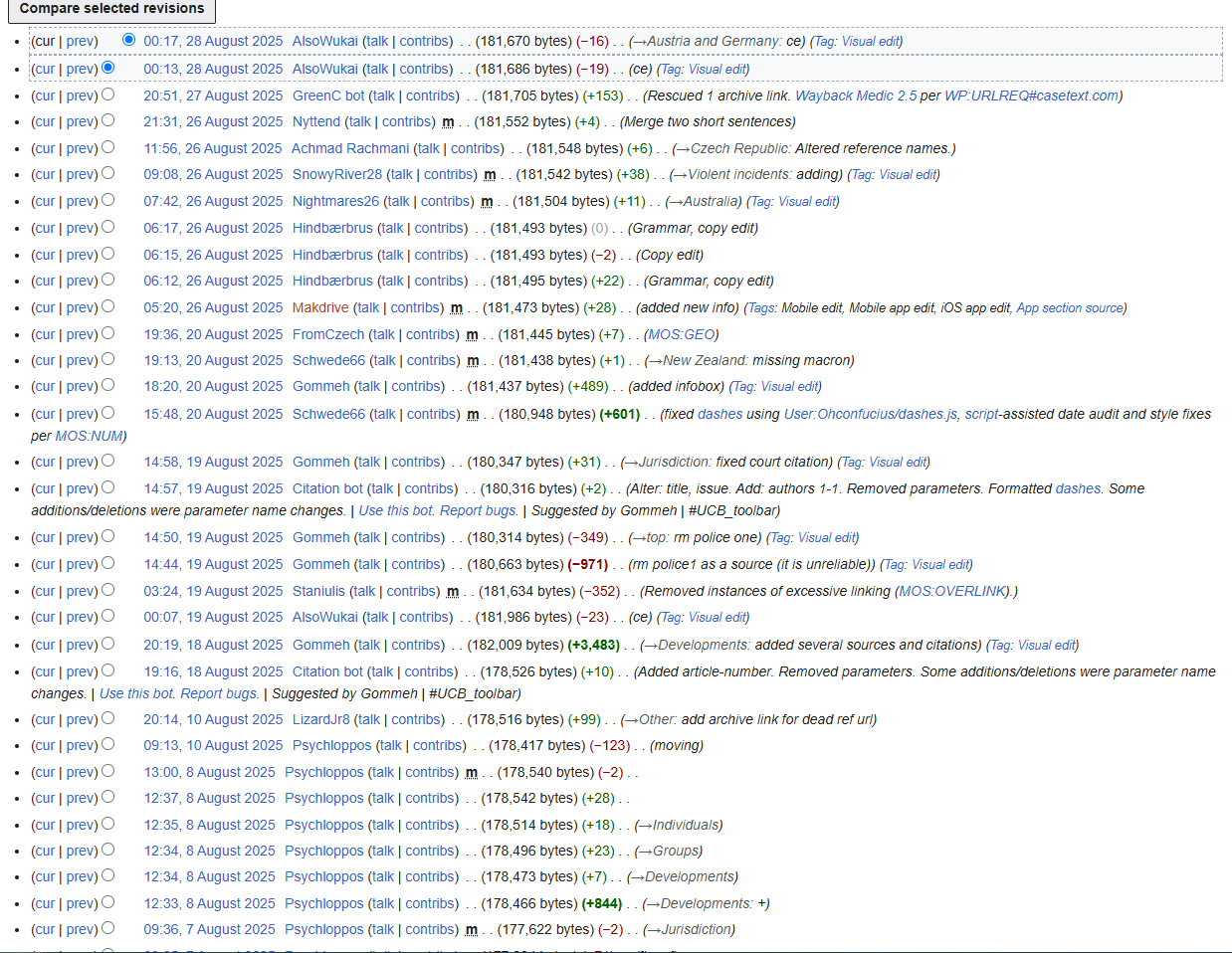Click Visual edit tag on the 20:19, 18 August row
Image resolution: width=1232 pixels, height=953 pixels.
pyautogui.click(x=1046, y=645)
